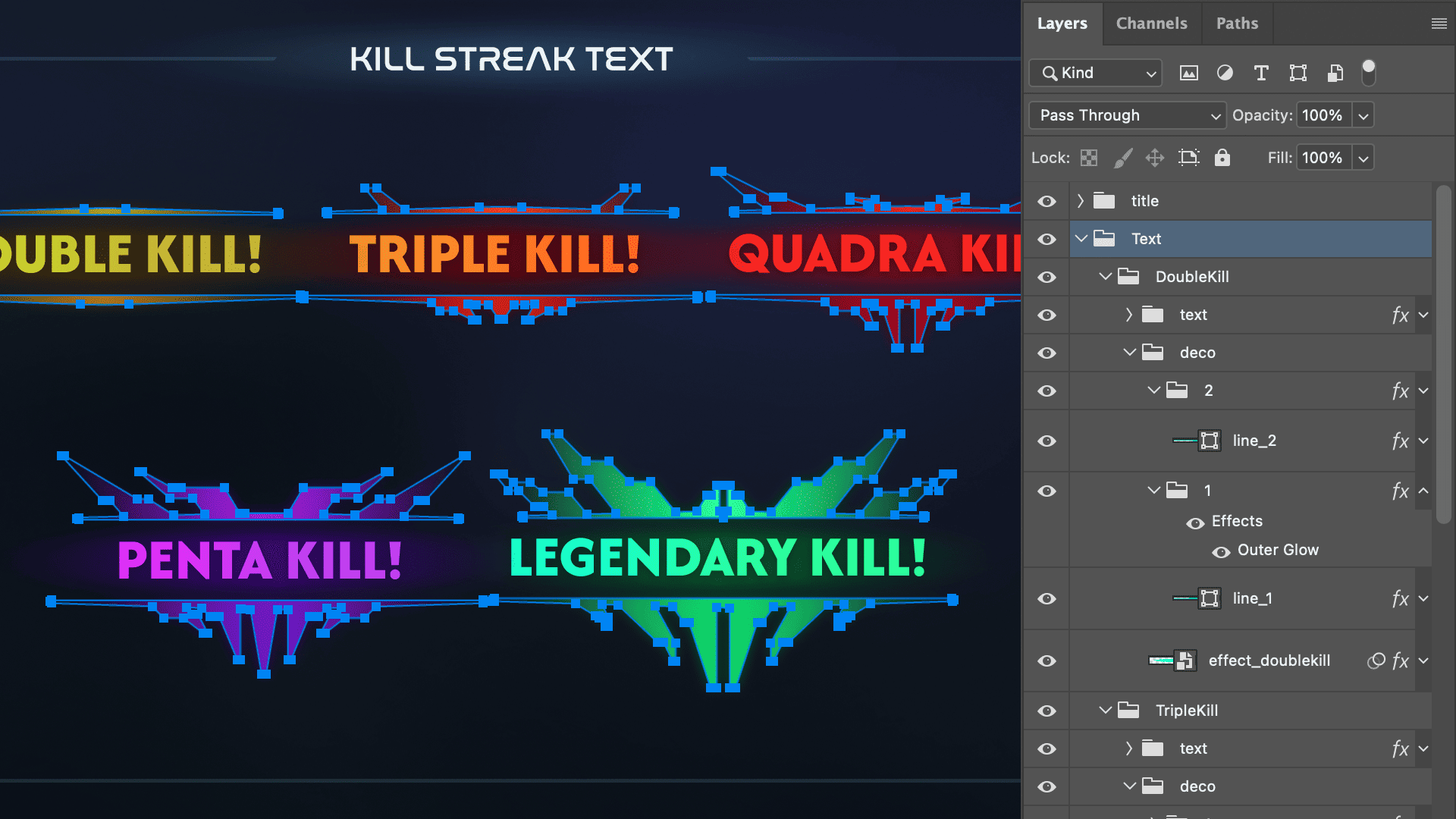Switch to the Channels tab
Screen dimensions: 1456x819
pos(1151,24)
